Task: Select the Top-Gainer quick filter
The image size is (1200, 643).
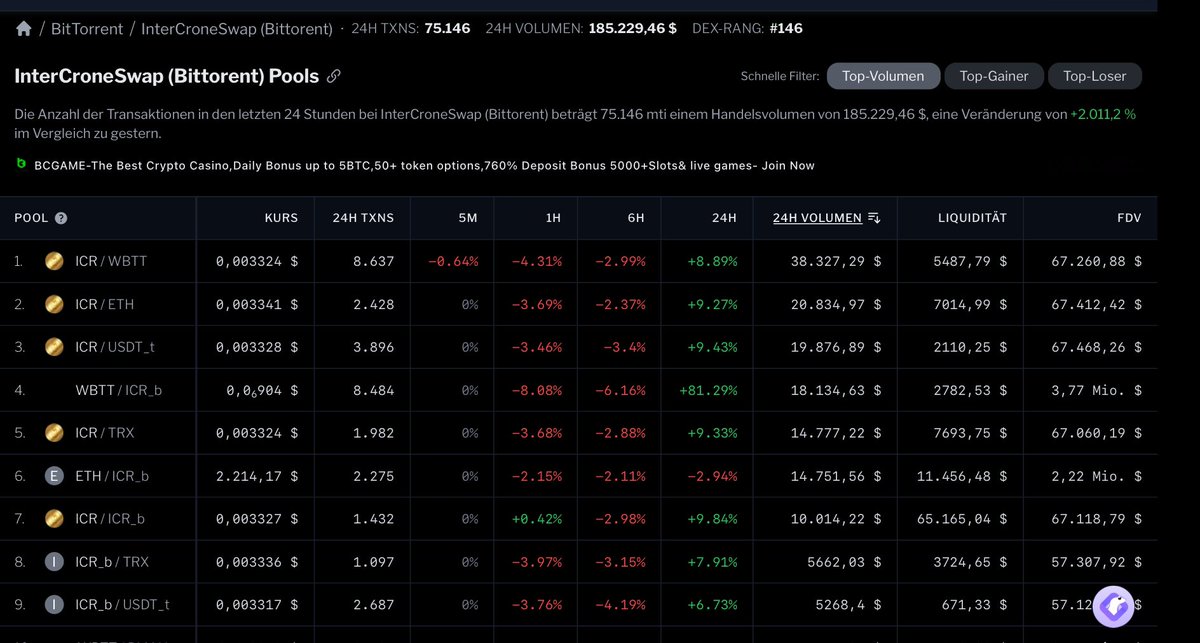Action: tap(994, 76)
